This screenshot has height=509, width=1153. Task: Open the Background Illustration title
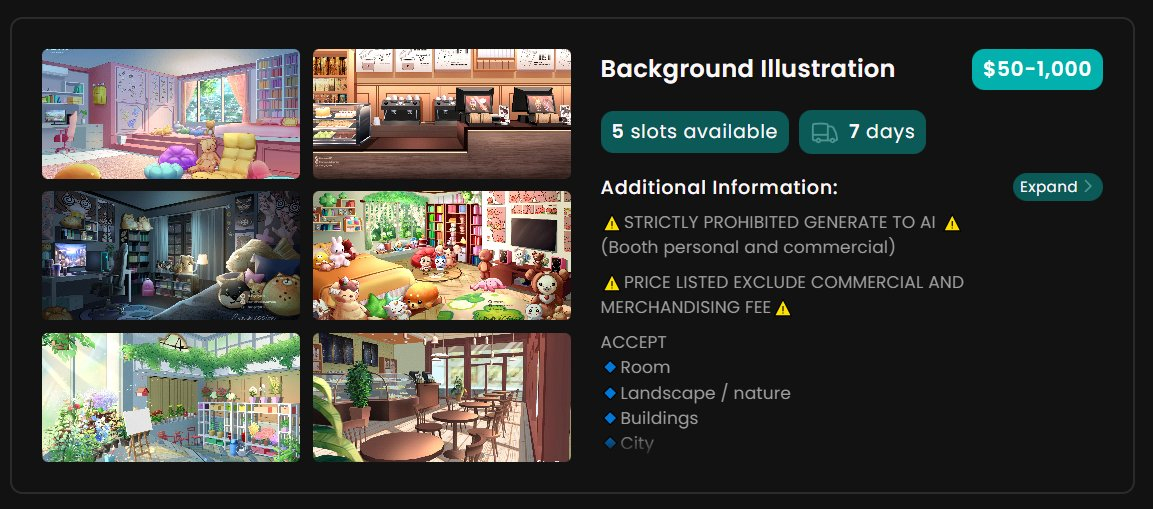click(748, 69)
